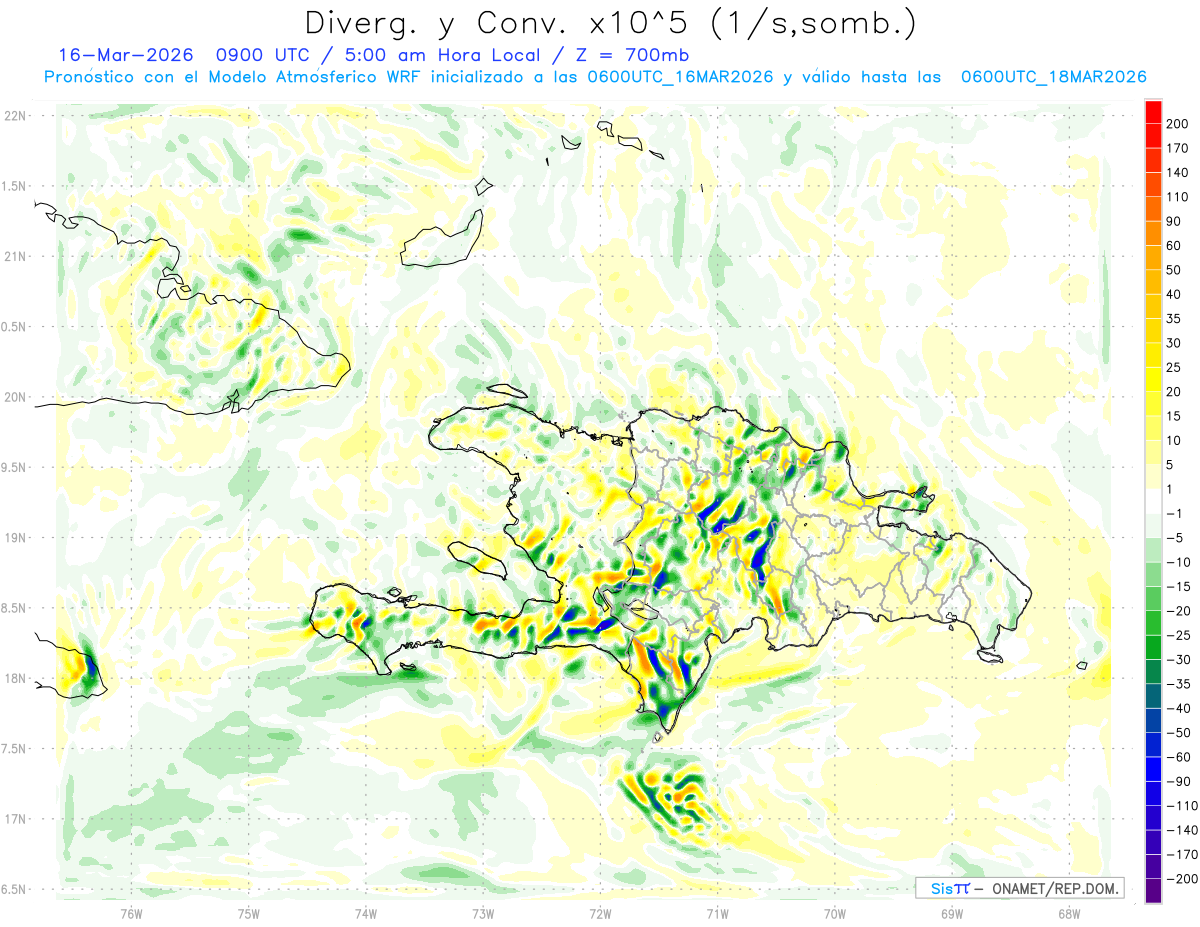Click the '8.5N' latitude axis label
Viewport: 1200px width, 927px height.
[14, 608]
